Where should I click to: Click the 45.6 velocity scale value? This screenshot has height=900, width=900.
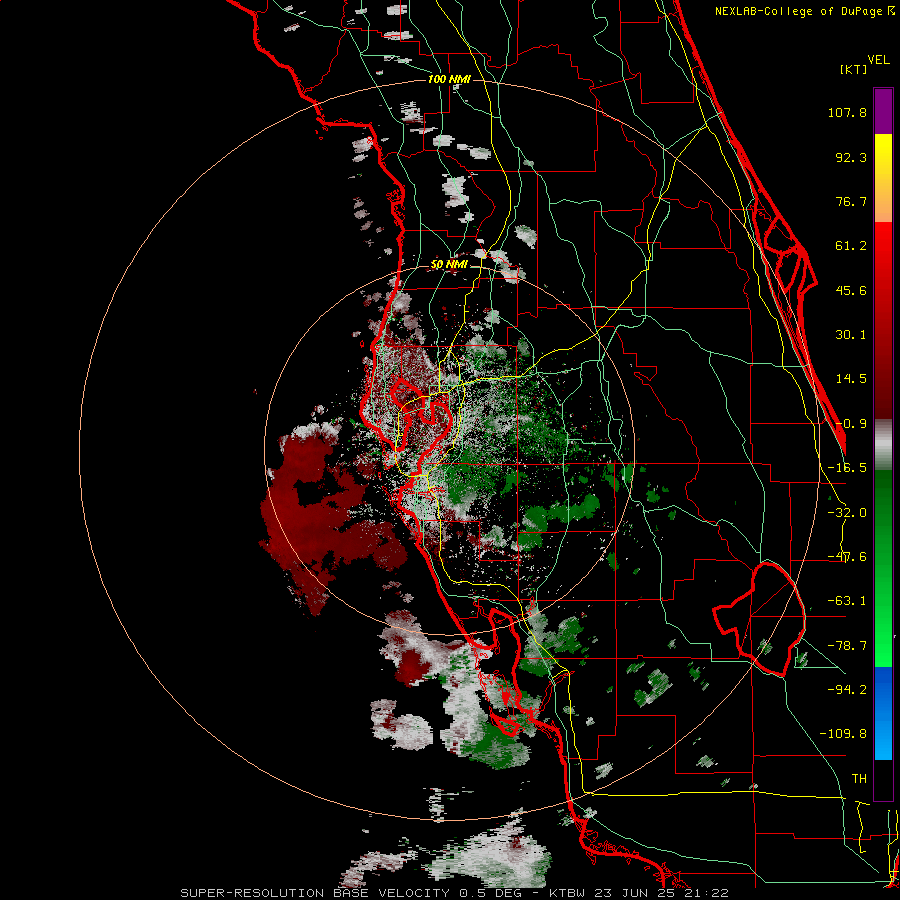[851, 290]
